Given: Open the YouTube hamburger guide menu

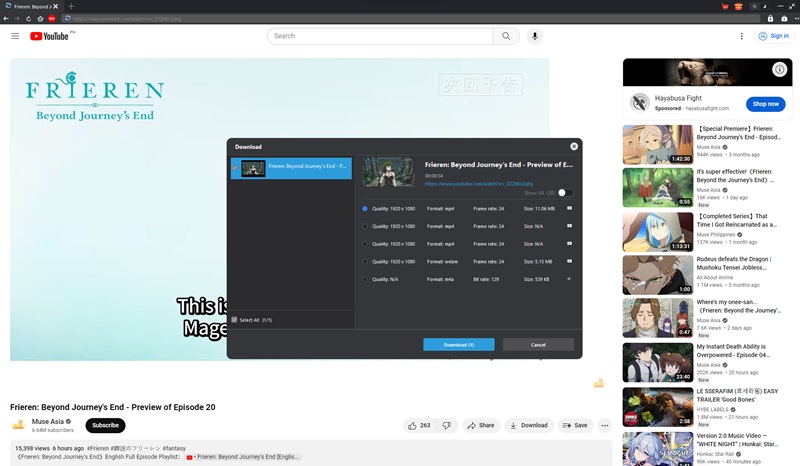Looking at the screenshot, I should (15, 36).
